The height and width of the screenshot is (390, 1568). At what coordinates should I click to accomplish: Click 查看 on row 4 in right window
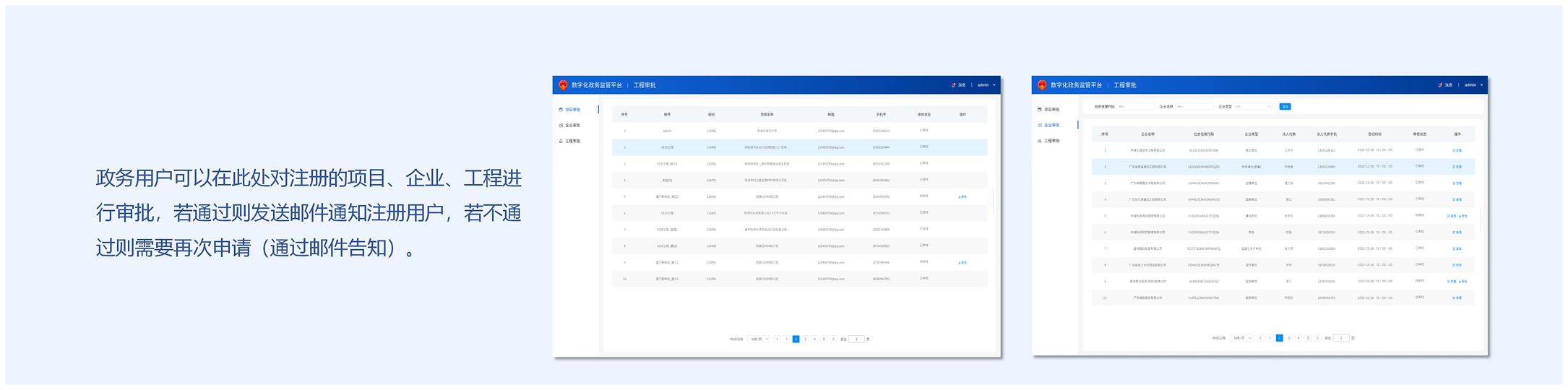click(x=1457, y=200)
